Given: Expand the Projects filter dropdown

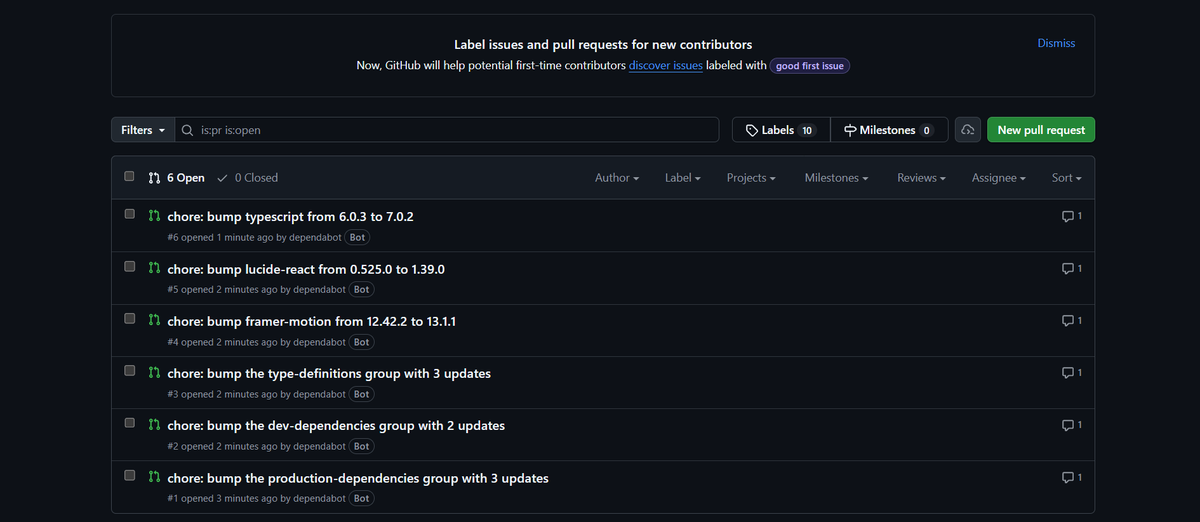Looking at the screenshot, I should [x=751, y=178].
